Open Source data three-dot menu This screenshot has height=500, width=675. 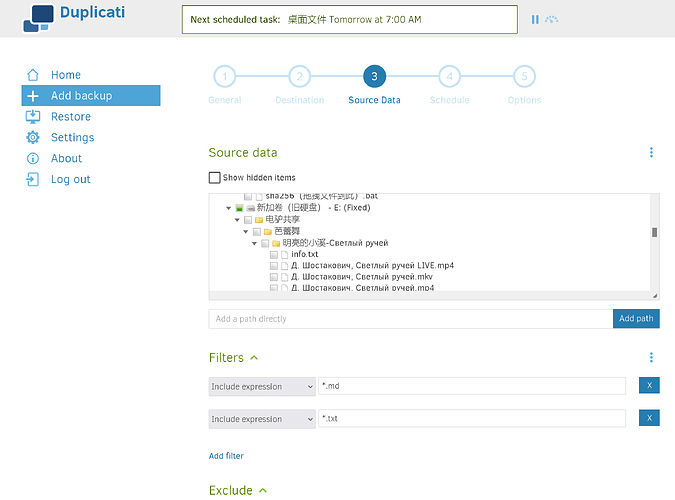(651, 152)
